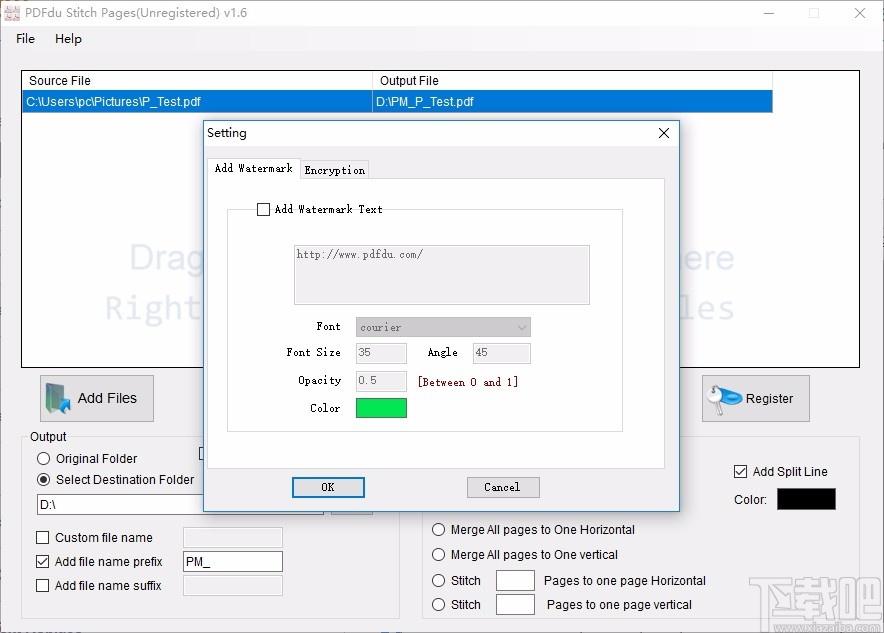Toggle the Add Split Line checkbox
884x633 pixels.
740,472
